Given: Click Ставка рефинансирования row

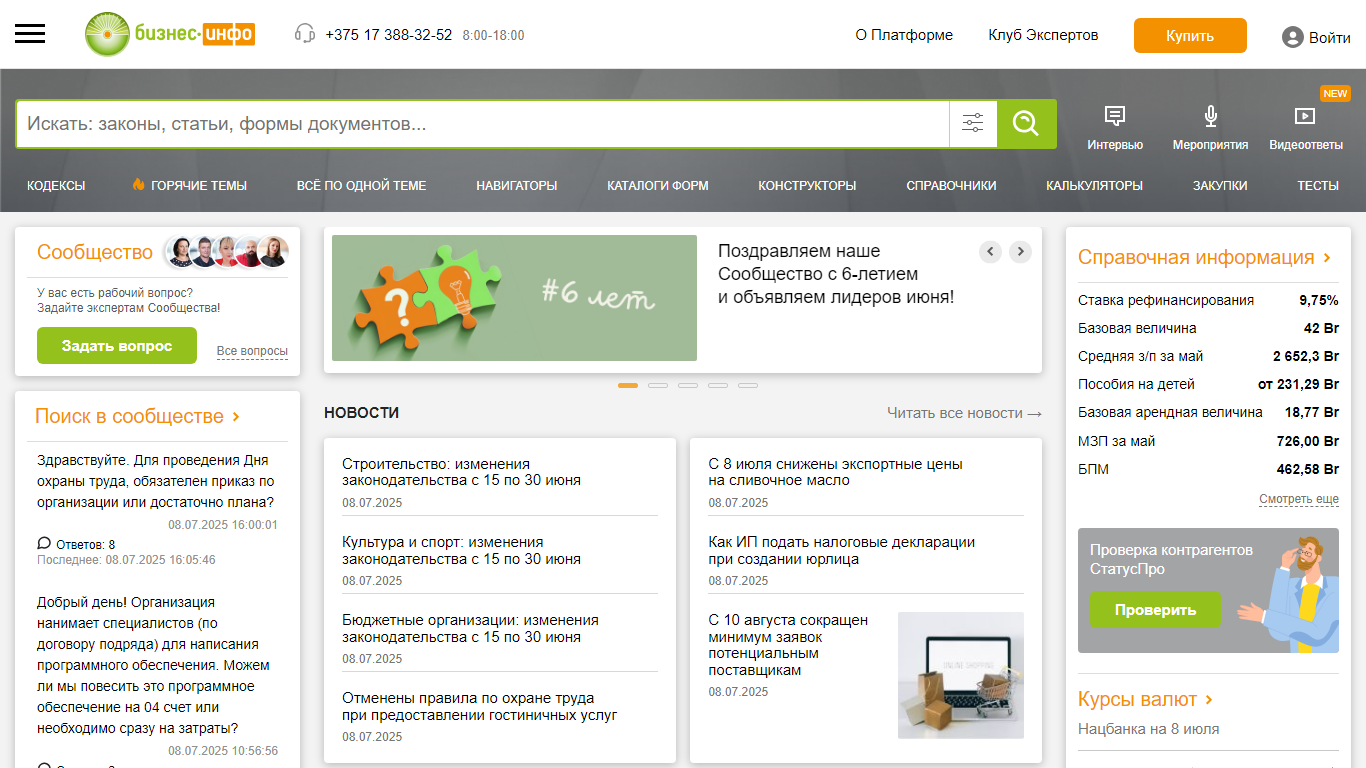Looking at the screenshot, I should pos(1208,300).
